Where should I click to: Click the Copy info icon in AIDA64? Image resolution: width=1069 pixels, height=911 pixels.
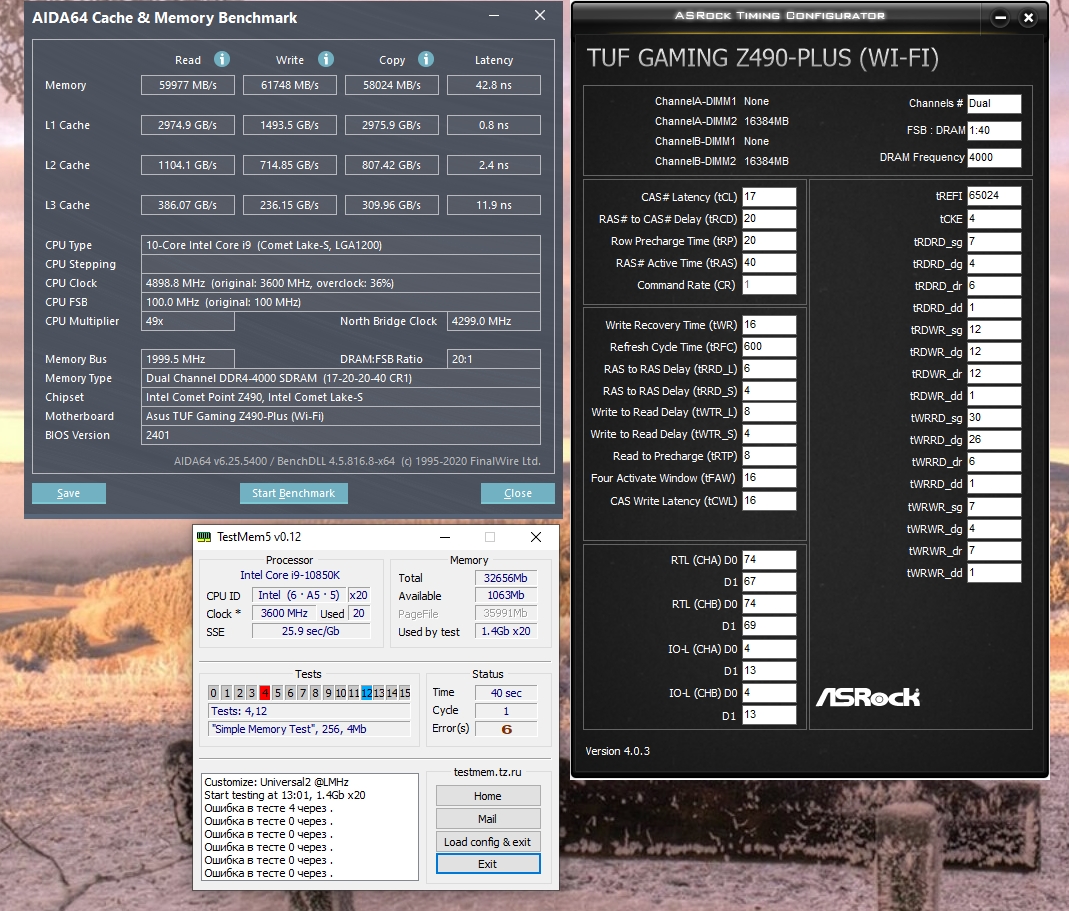426,59
